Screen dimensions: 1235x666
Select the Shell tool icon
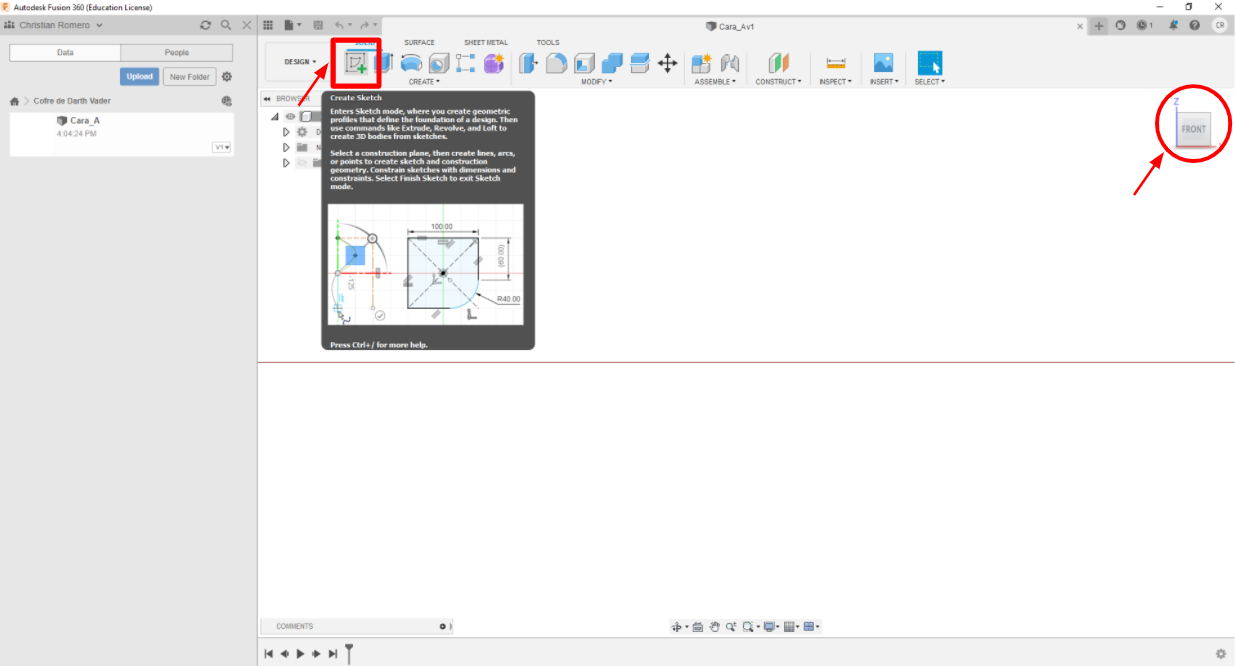pos(585,63)
